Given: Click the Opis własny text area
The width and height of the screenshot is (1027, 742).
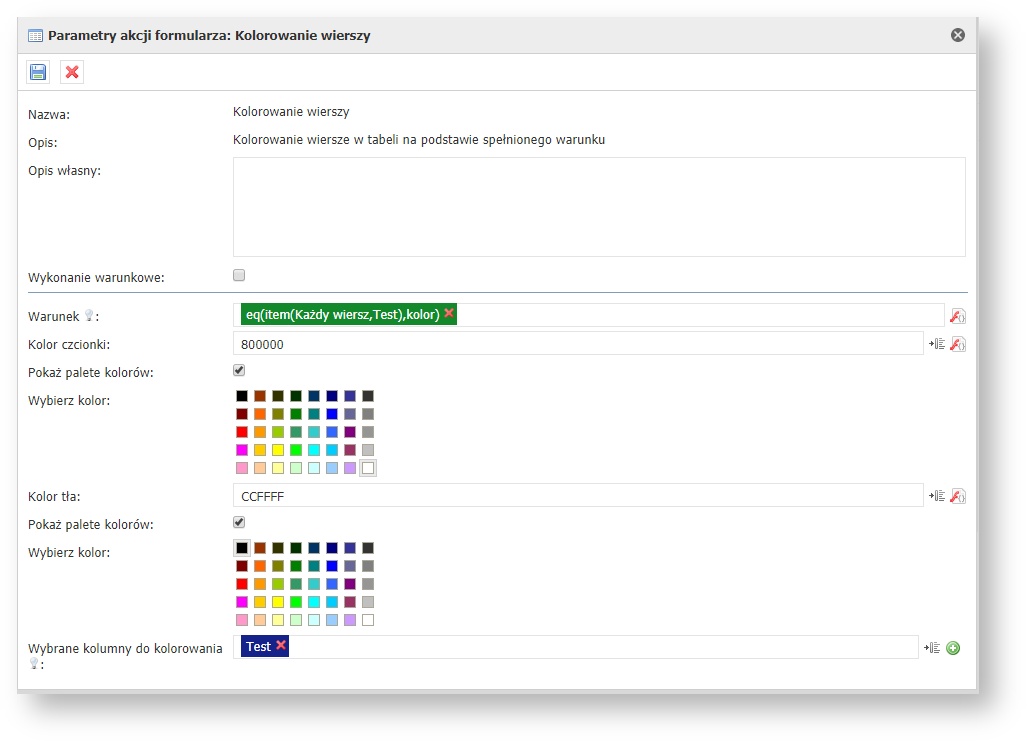Looking at the screenshot, I should coord(599,207).
